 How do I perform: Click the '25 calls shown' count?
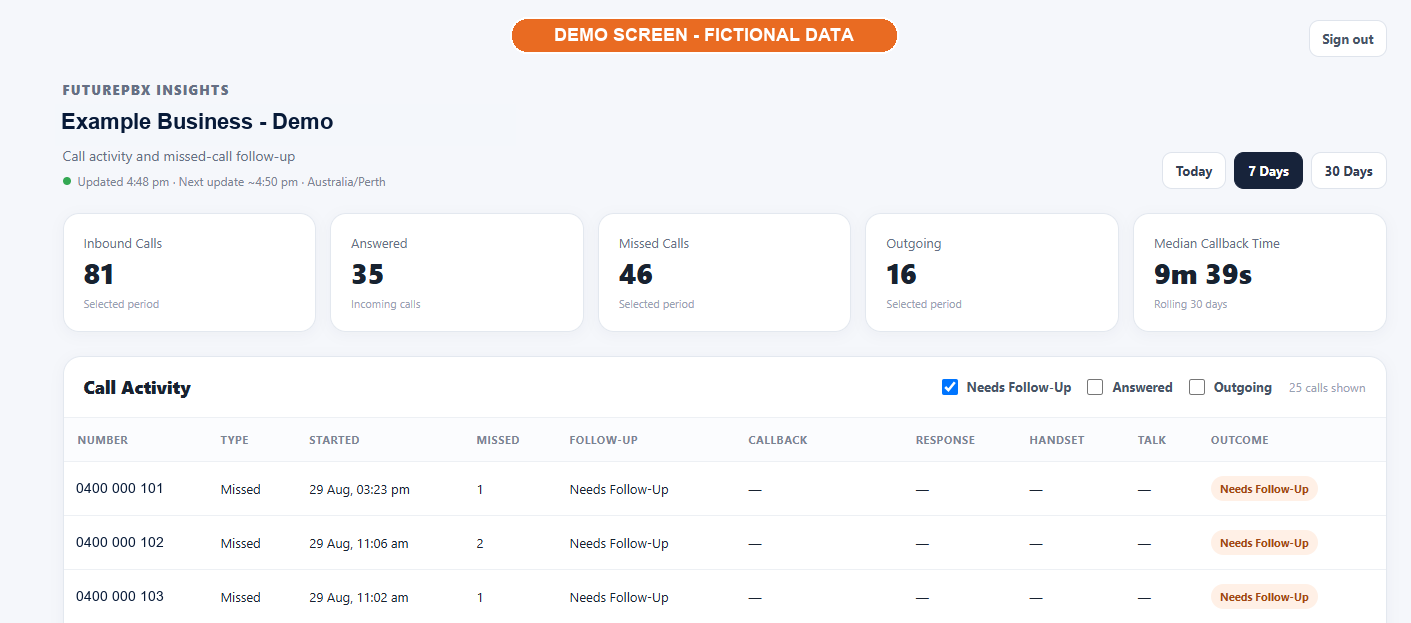(x=1327, y=388)
